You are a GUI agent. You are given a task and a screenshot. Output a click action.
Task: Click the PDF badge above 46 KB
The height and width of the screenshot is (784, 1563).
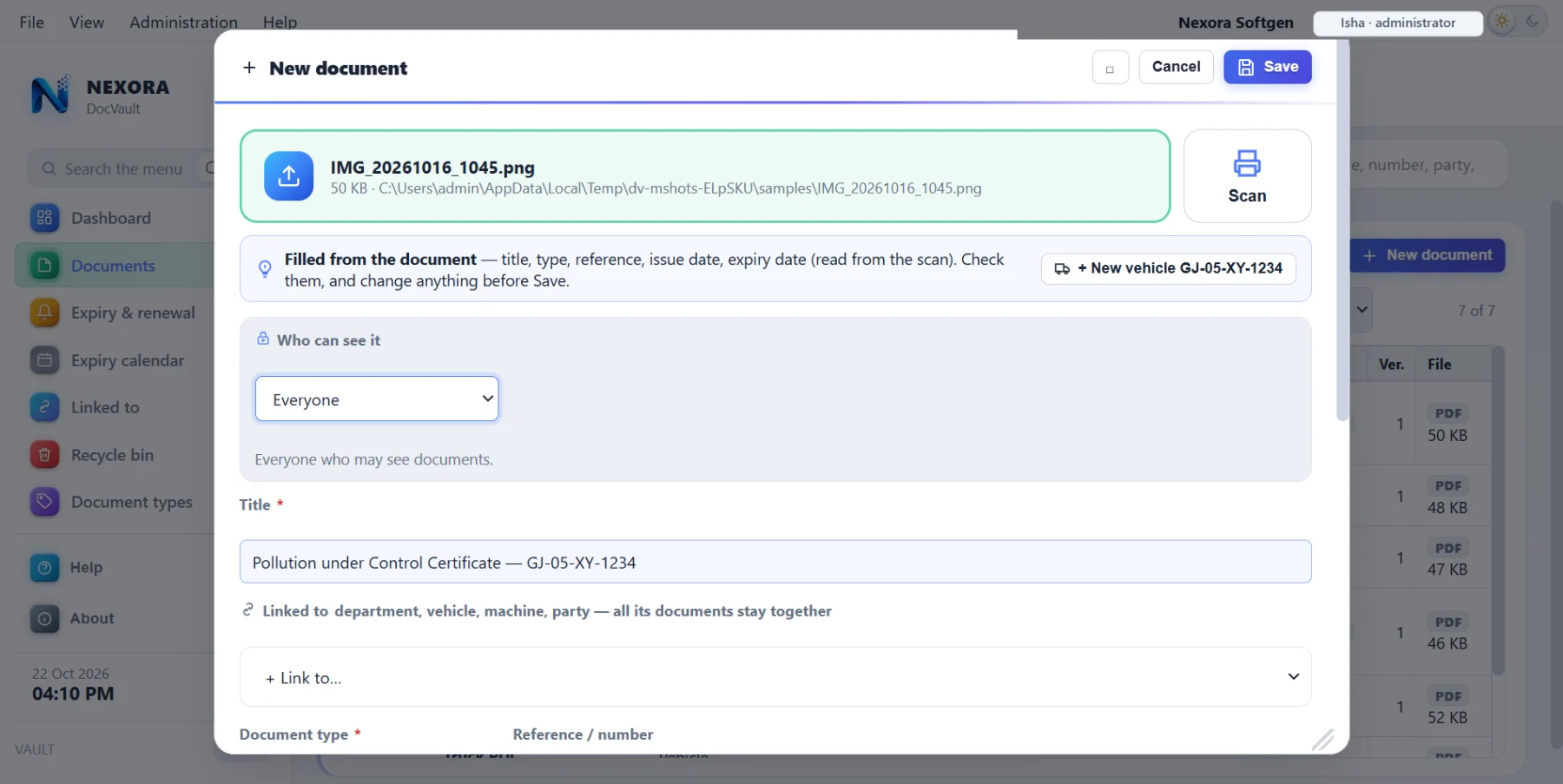click(x=1448, y=623)
